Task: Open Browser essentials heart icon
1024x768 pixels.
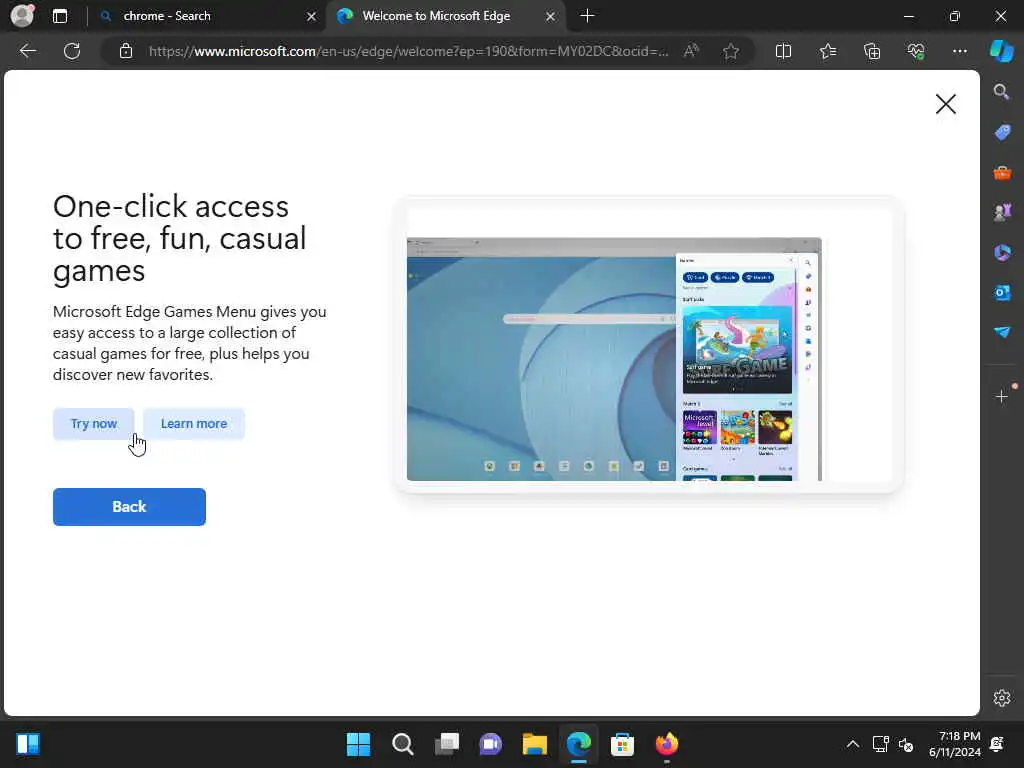Action: coord(916,51)
